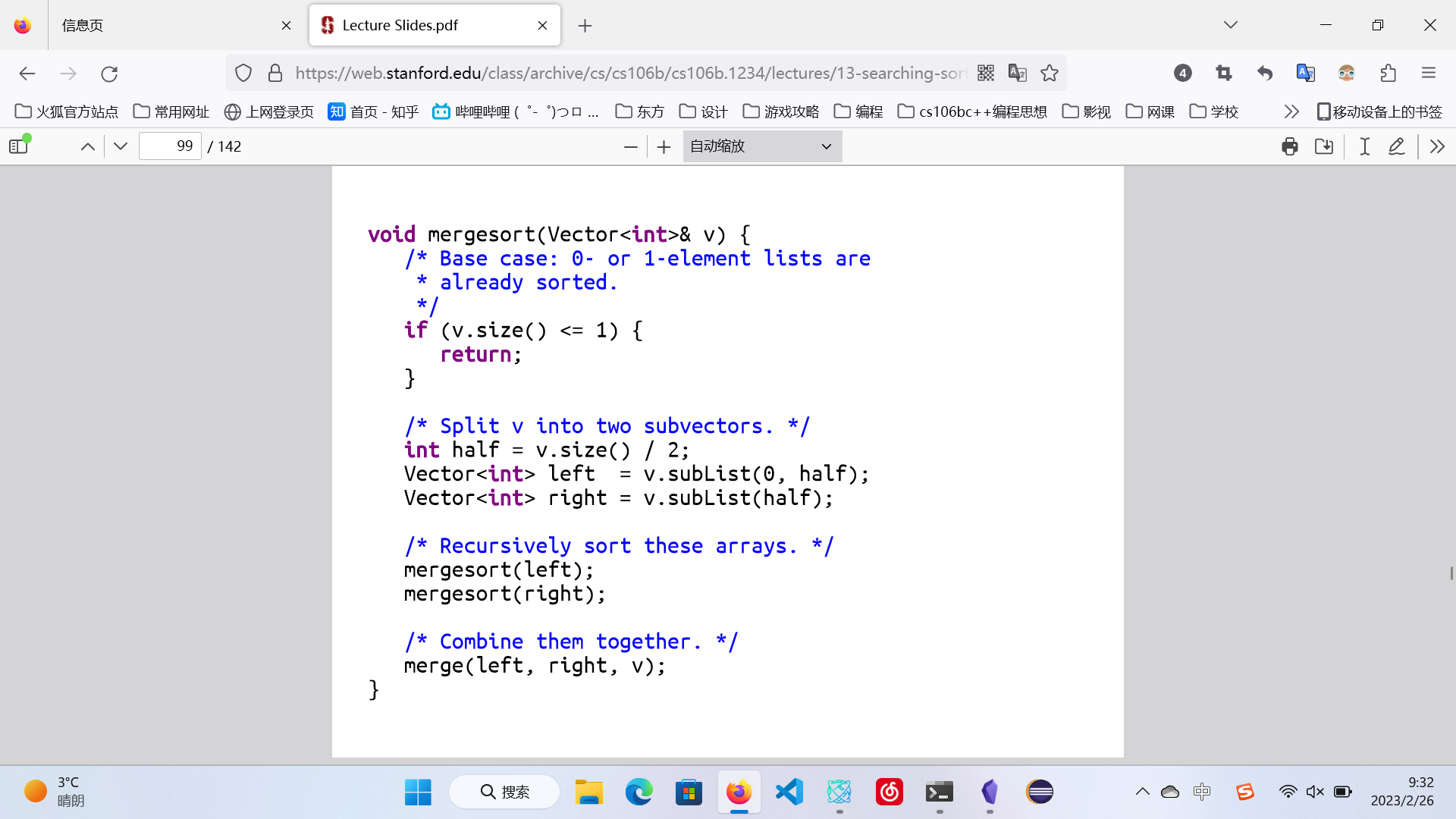Select the PDF draw tool

click(x=1397, y=146)
